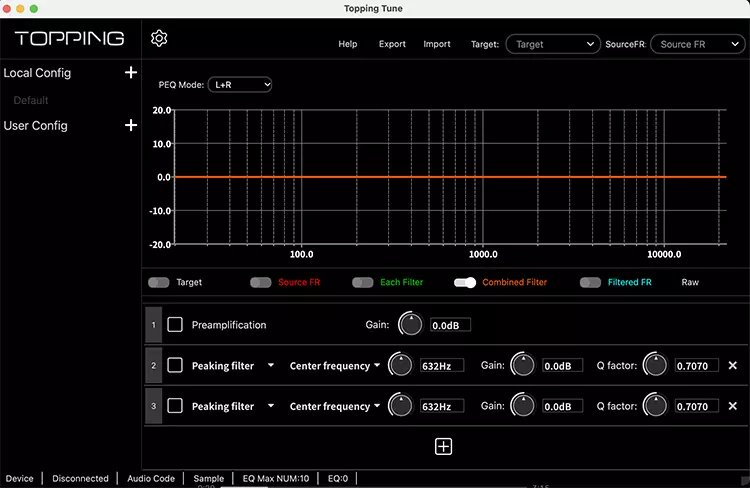Click Import in the top bar
Image resolution: width=750 pixels, height=488 pixels.
click(x=437, y=44)
